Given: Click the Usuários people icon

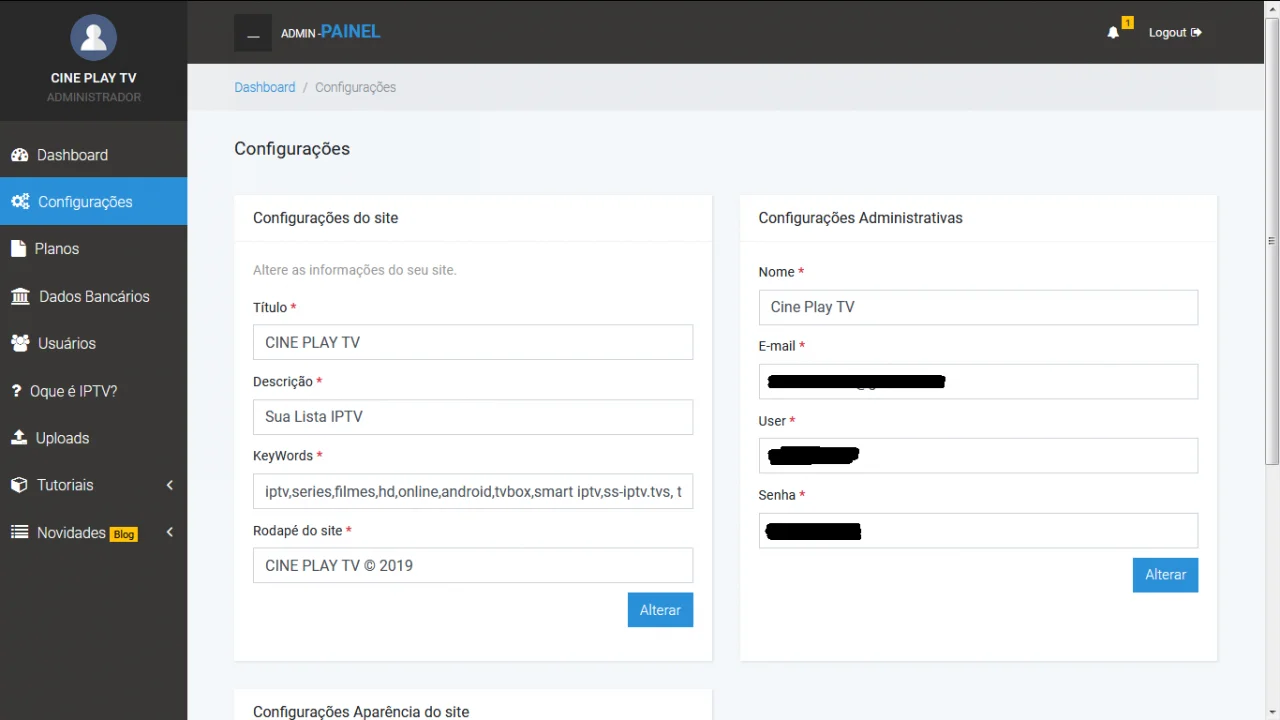Looking at the screenshot, I should click(x=20, y=344).
